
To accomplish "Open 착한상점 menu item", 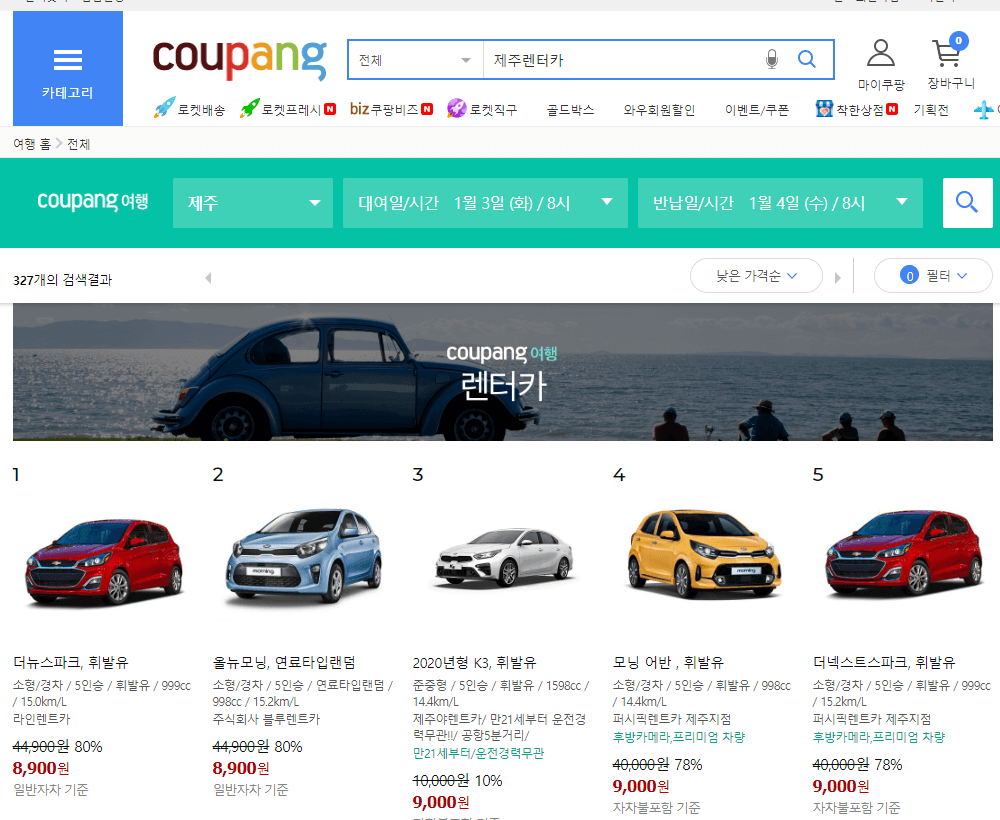I will click(x=860, y=110).
